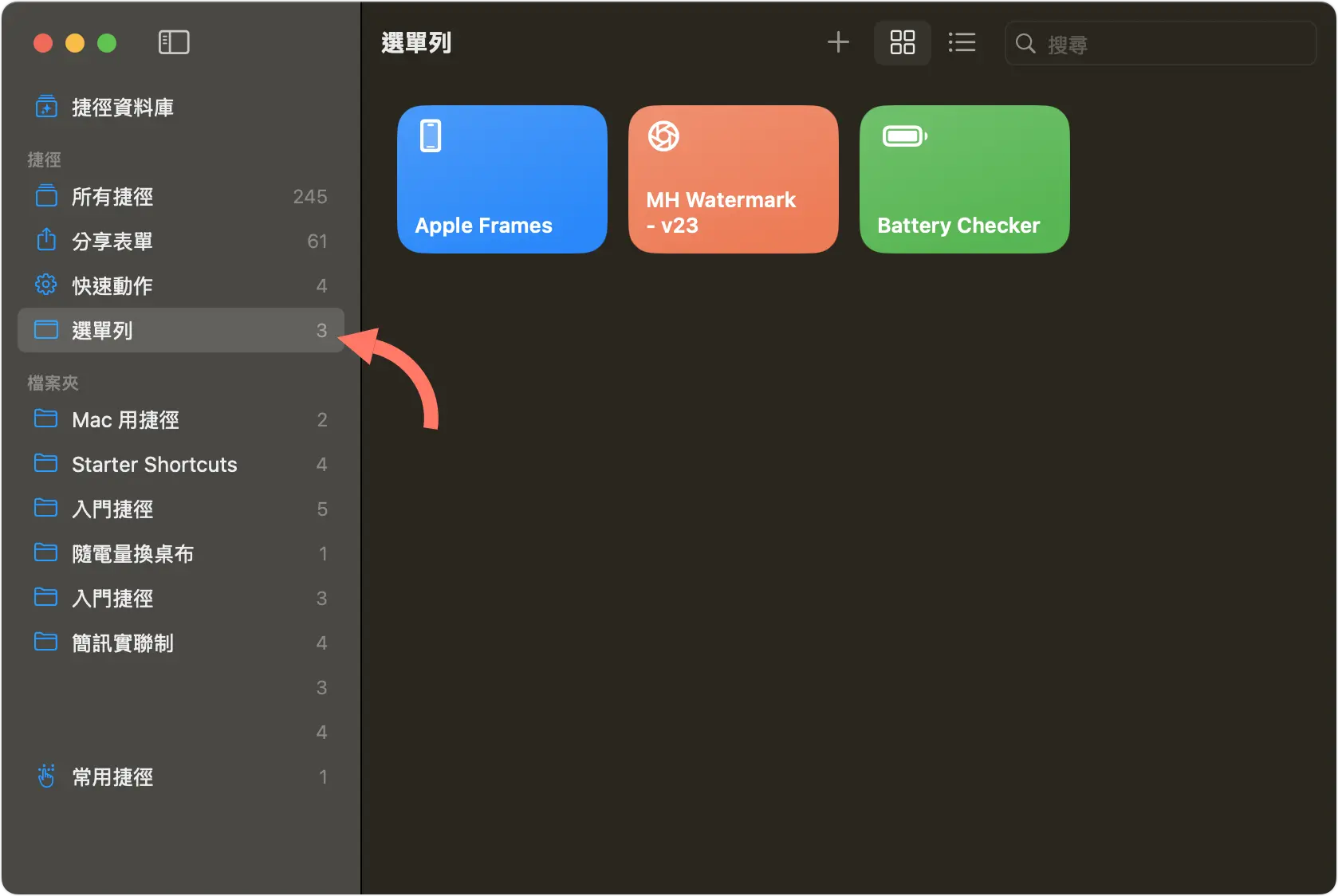
Task: Click the phone icon on Apple Frames
Action: point(431,136)
